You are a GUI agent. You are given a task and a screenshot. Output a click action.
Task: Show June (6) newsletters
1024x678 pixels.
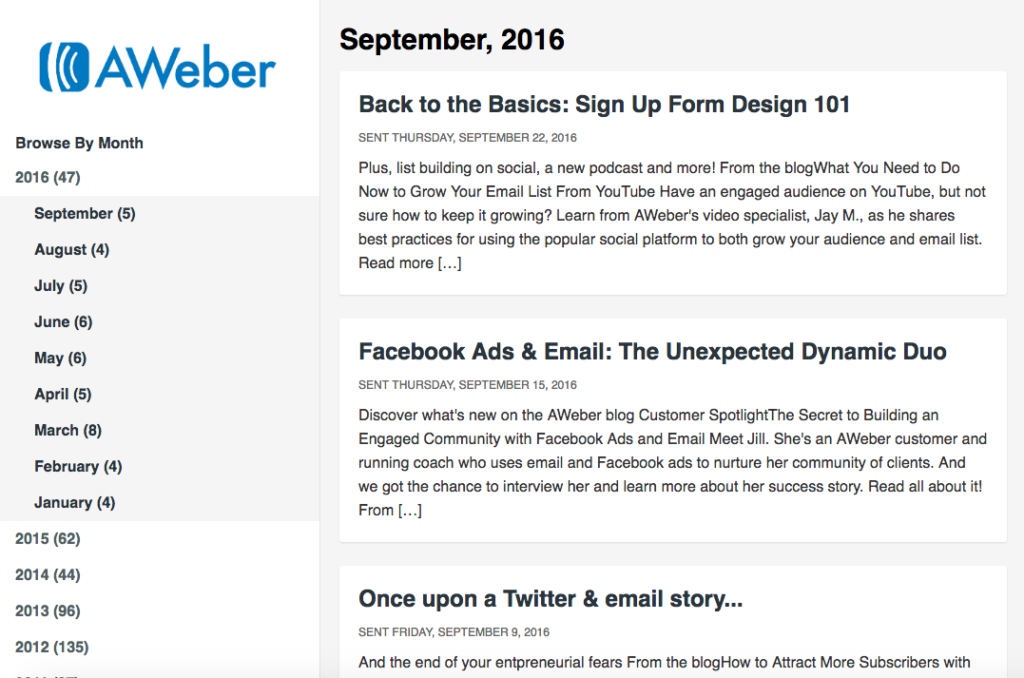[63, 322]
